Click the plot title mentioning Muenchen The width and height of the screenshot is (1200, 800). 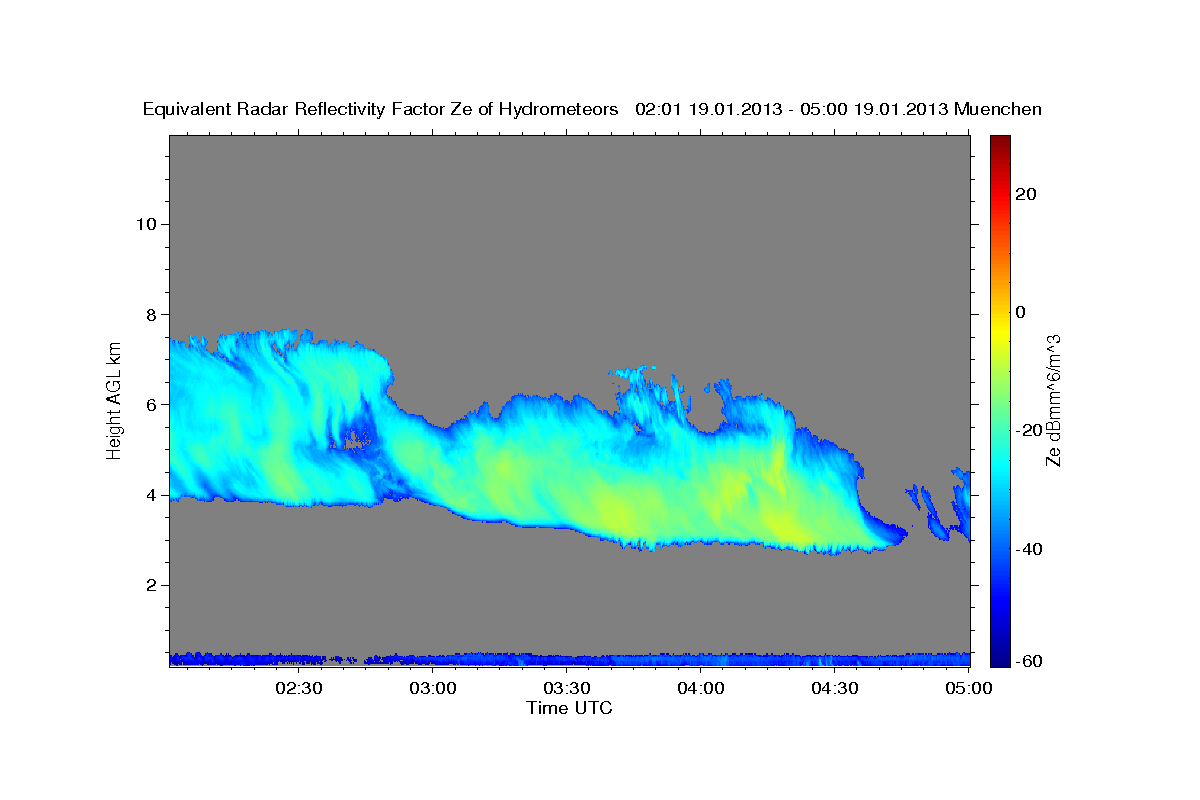click(x=592, y=110)
